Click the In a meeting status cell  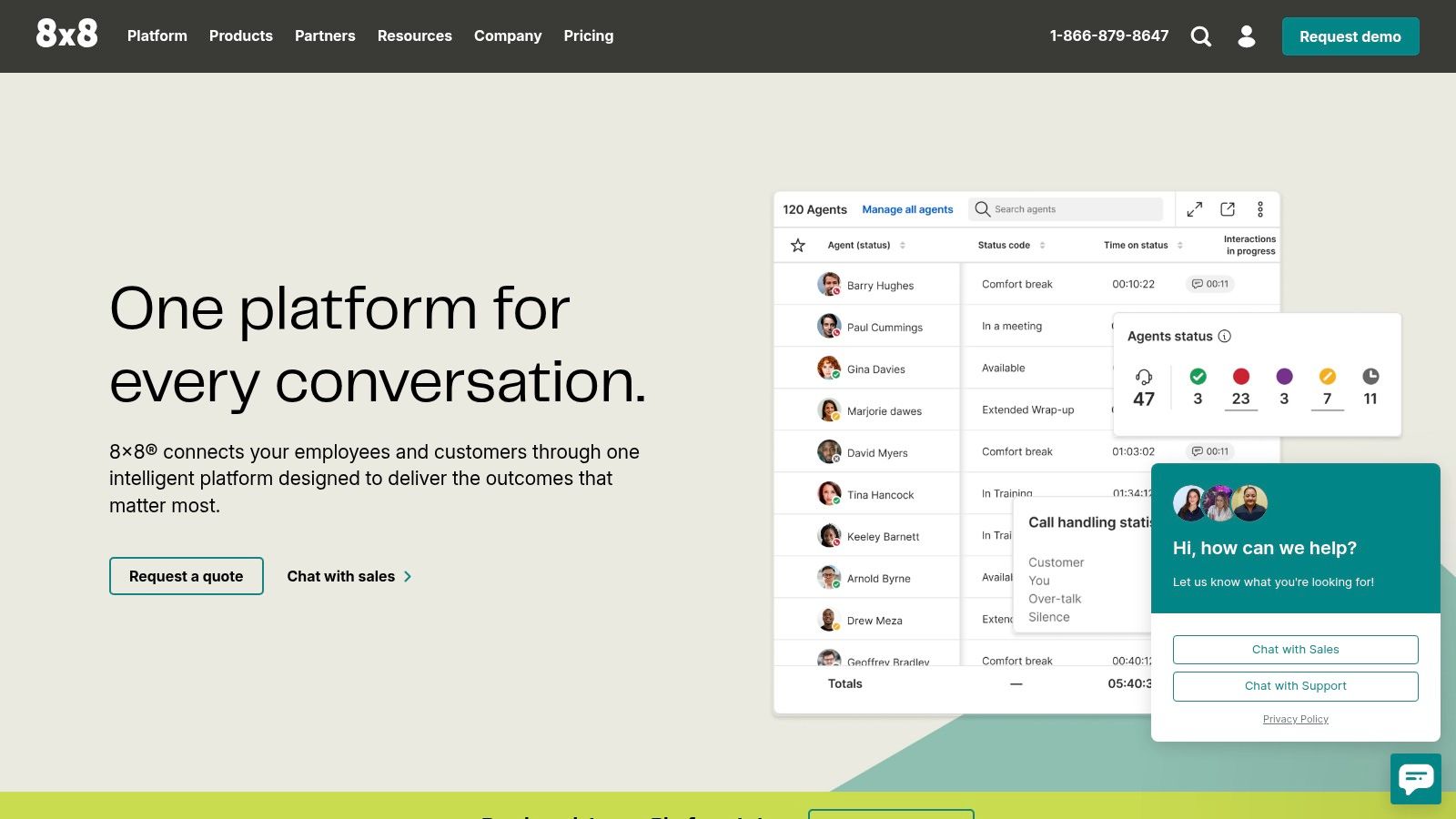point(1012,326)
